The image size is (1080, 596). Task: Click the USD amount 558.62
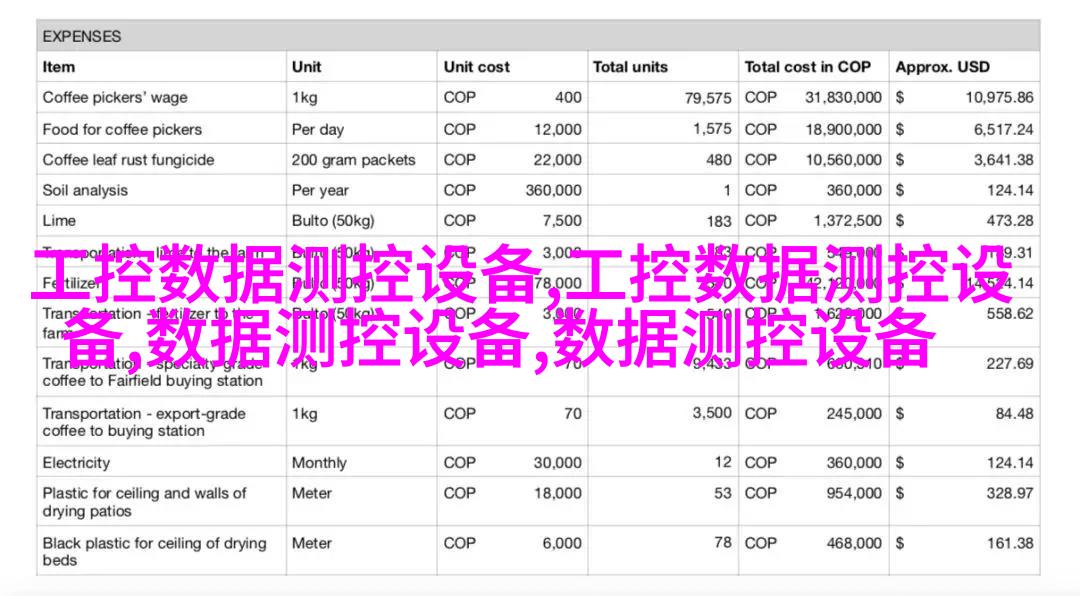pyautogui.click(x=1010, y=314)
